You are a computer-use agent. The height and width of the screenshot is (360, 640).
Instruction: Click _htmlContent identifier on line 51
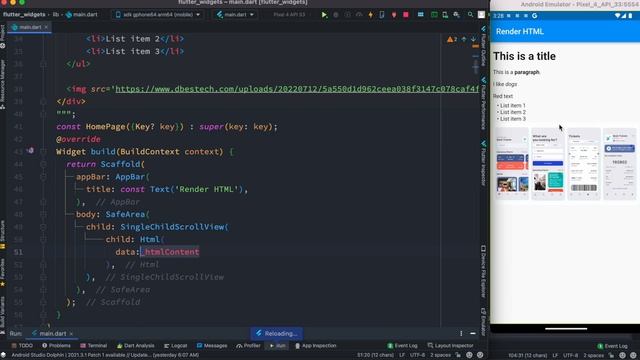pyautogui.click(x=170, y=252)
